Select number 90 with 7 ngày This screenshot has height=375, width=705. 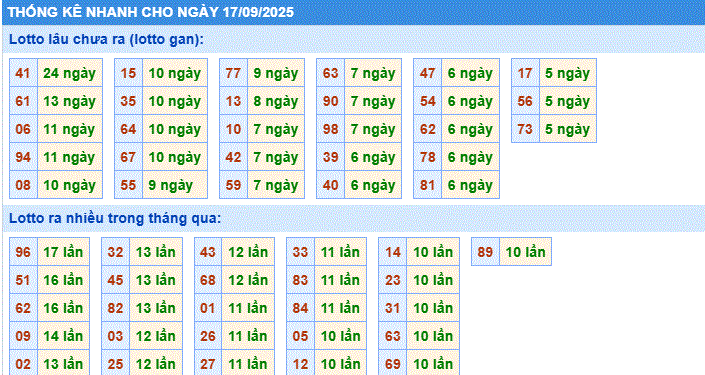pyautogui.click(x=331, y=101)
